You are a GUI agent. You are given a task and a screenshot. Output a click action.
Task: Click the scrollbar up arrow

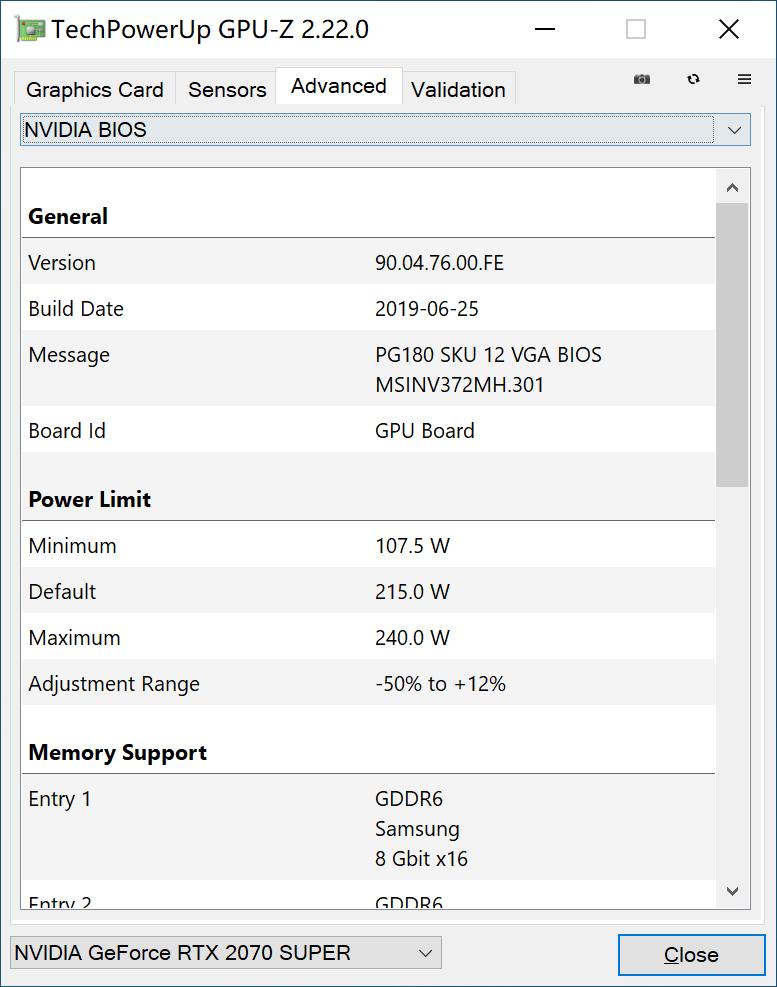[x=732, y=185]
